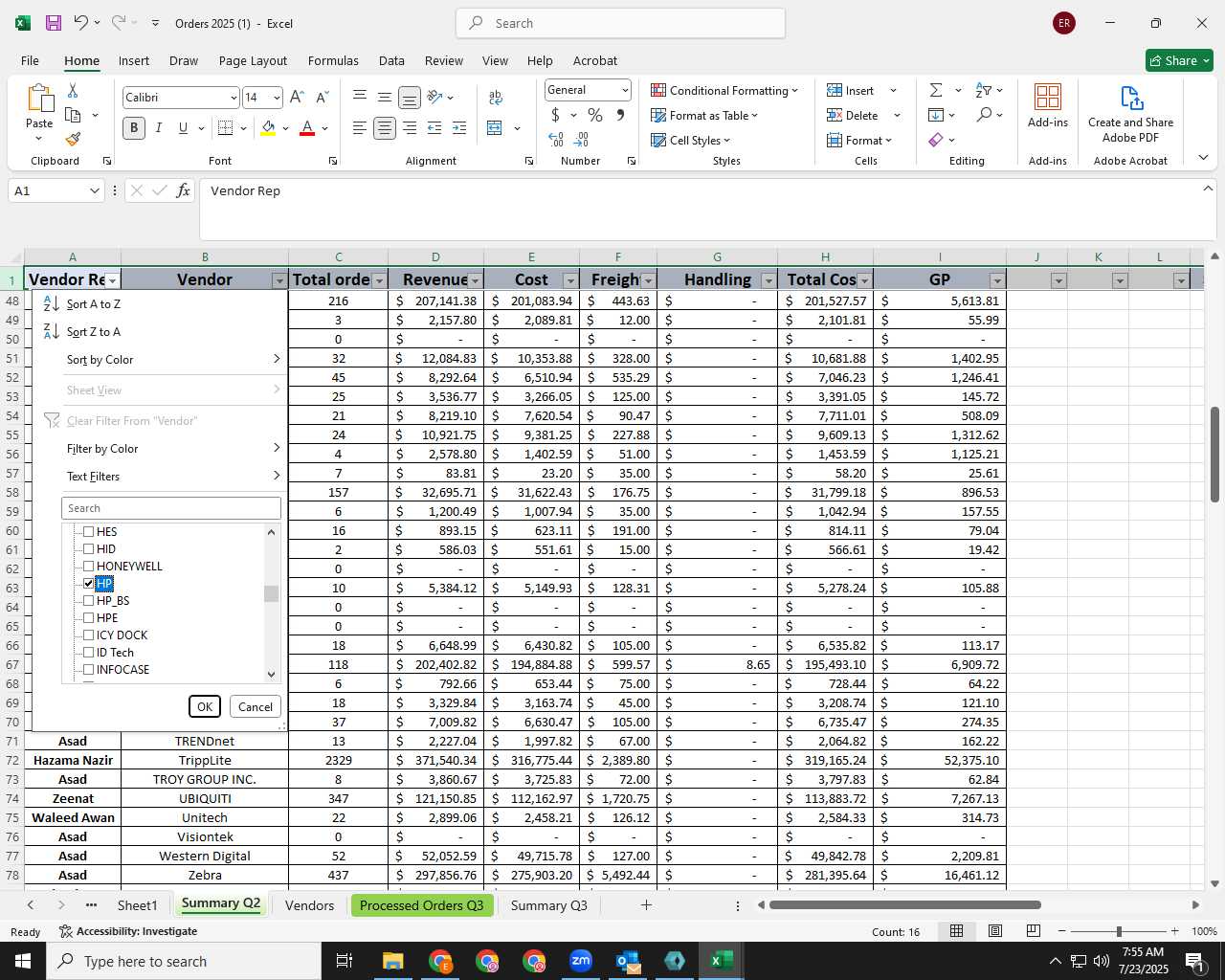Screen dimensions: 1225x980
Task: Click the AutoSum sigma icon
Action: (x=936, y=90)
